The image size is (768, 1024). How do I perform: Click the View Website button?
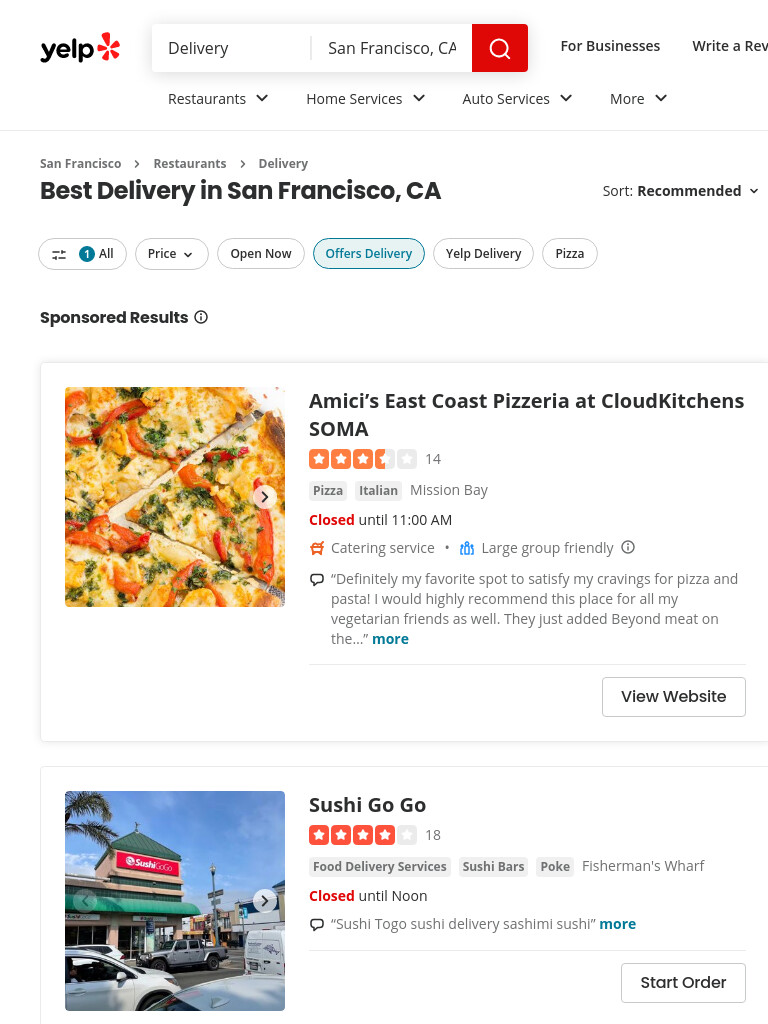(673, 697)
